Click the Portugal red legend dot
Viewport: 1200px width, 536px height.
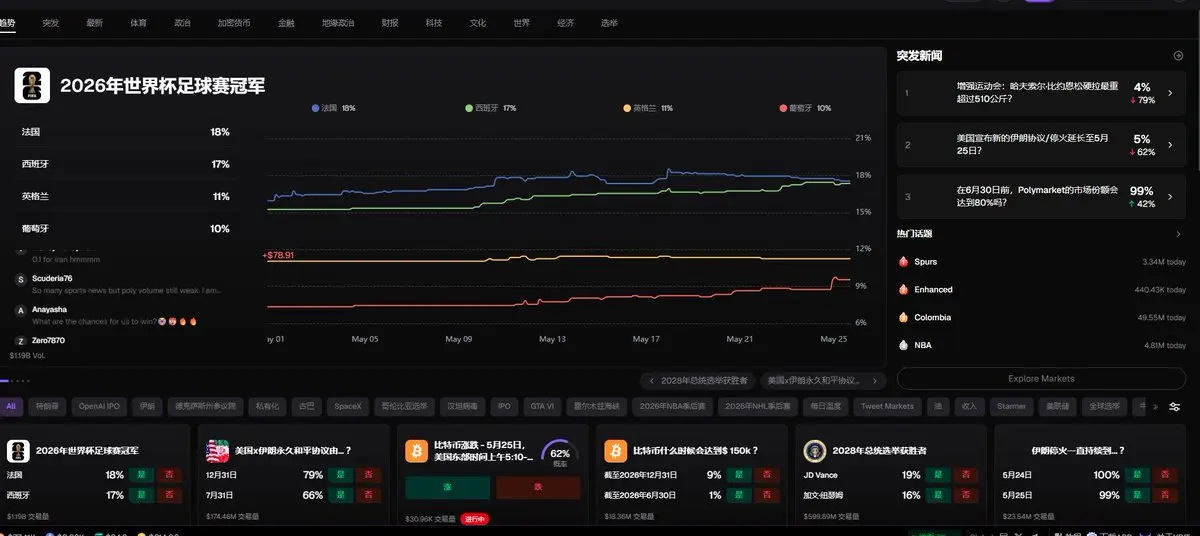(x=783, y=108)
